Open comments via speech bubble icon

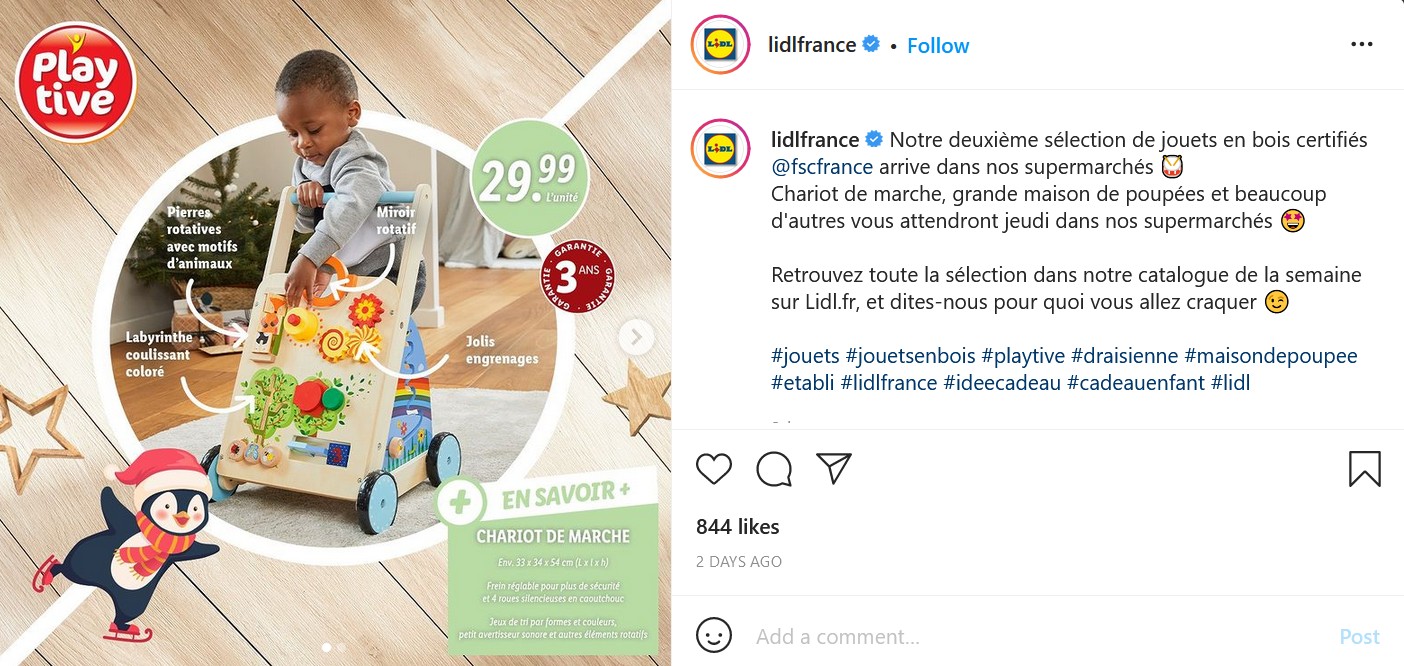[x=774, y=468]
